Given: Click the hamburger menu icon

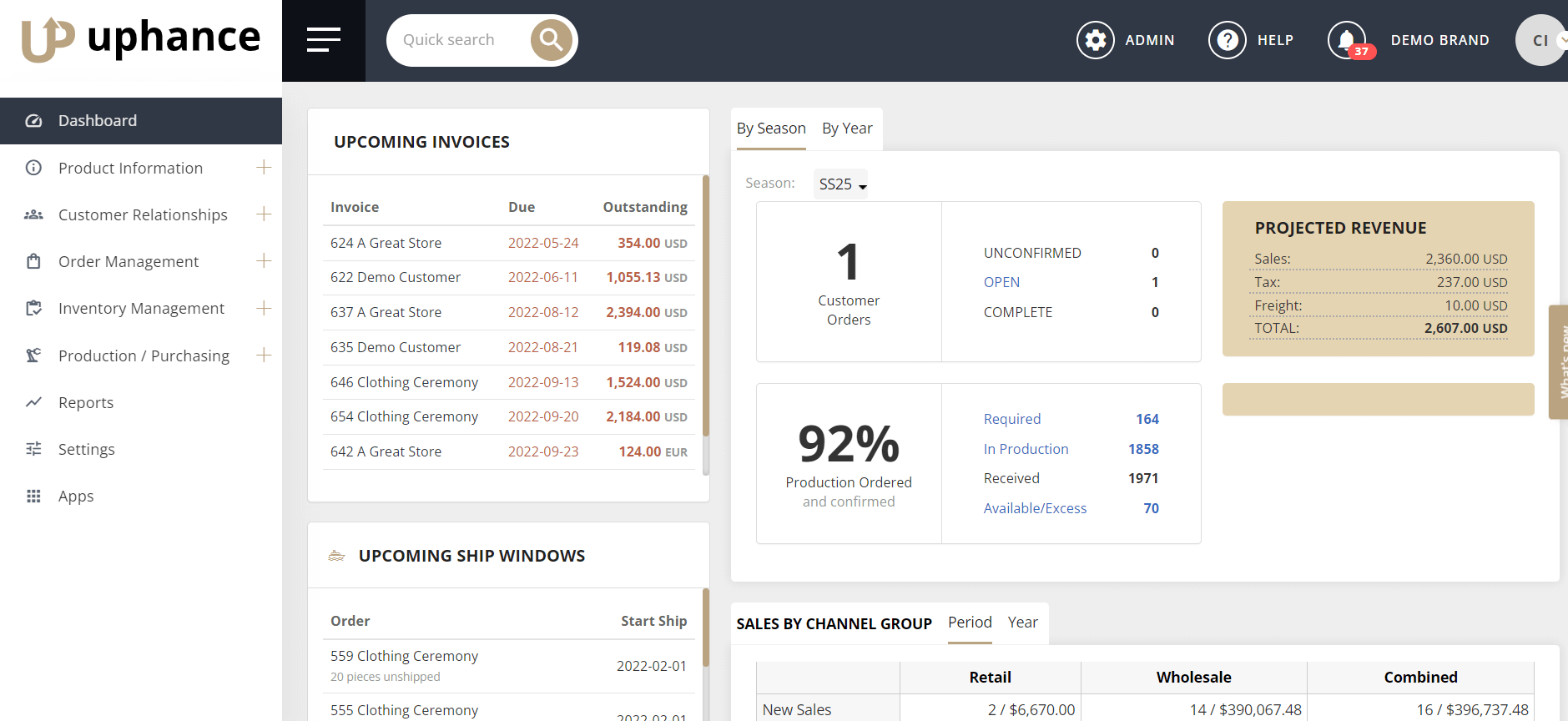Looking at the screenshot, I should [323, 40].
